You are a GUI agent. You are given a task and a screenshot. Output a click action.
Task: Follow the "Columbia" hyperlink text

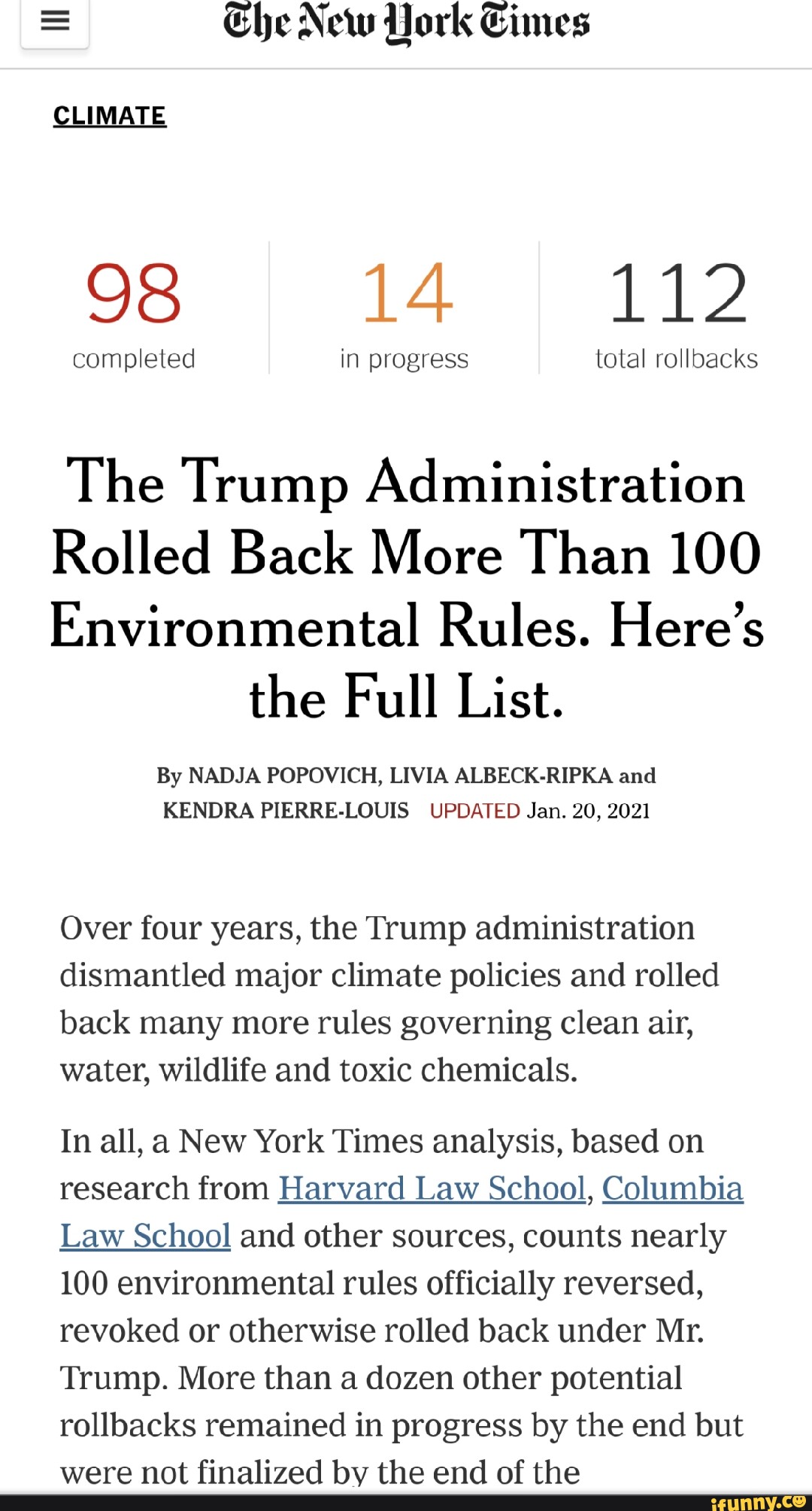[672, 1188]
